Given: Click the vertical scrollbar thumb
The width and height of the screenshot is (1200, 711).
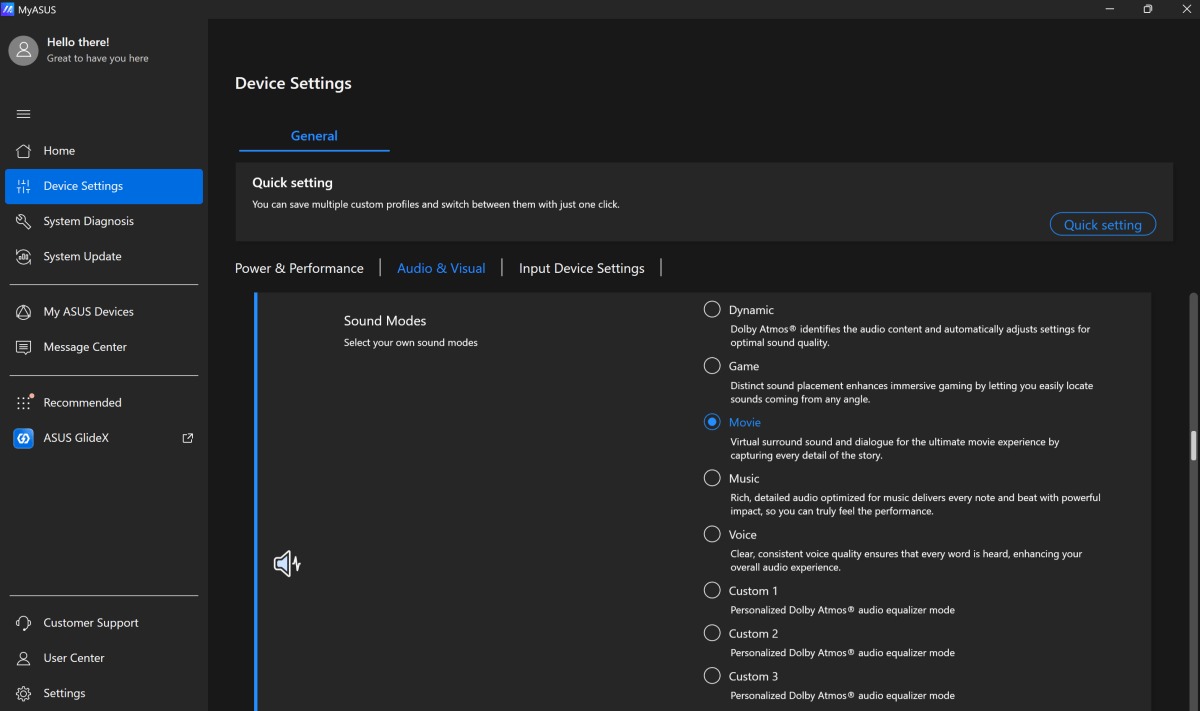Looking at the screenshot, I should click(x=1193, y=445).
